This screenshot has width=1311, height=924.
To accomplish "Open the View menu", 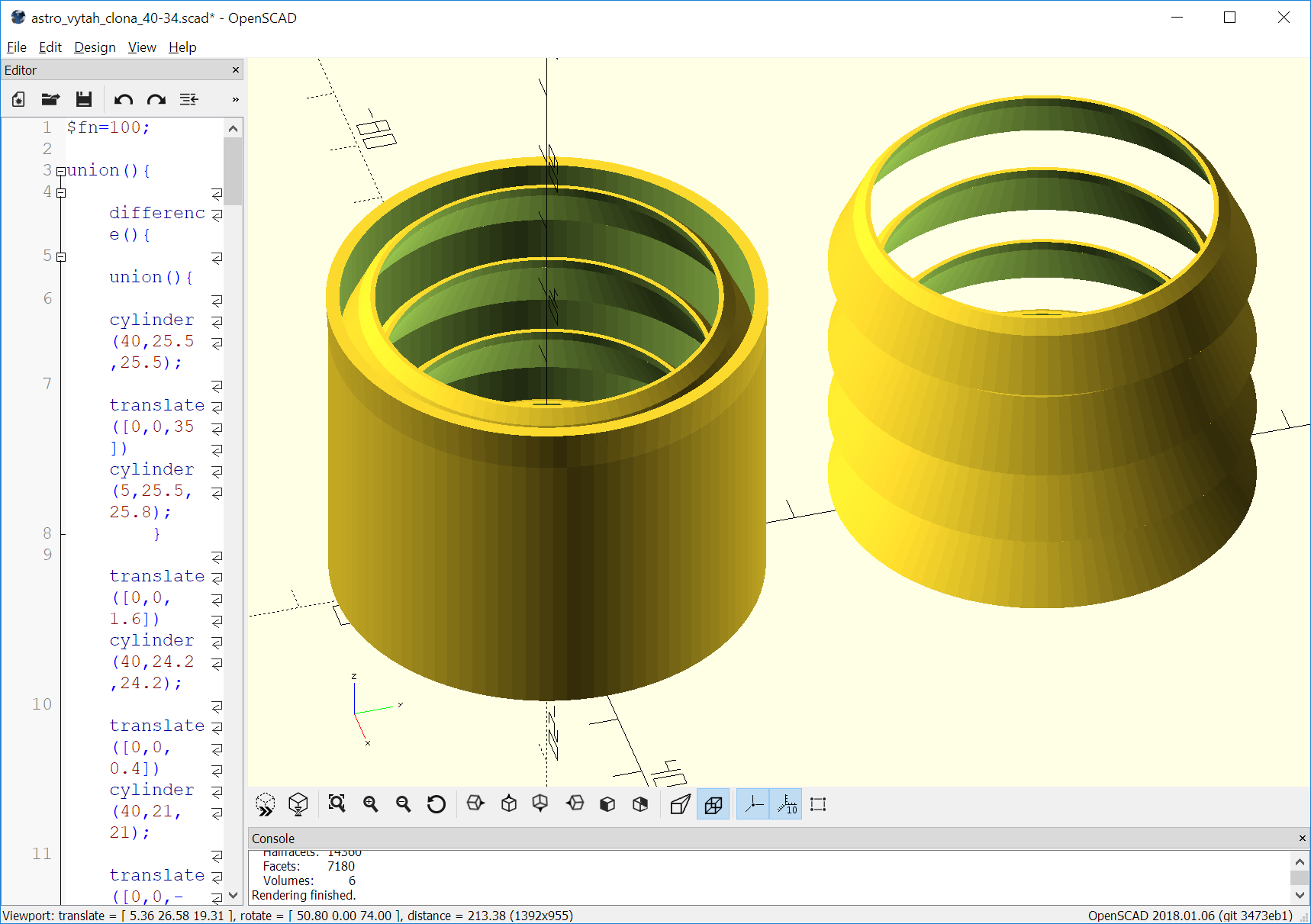I will 142,47.
